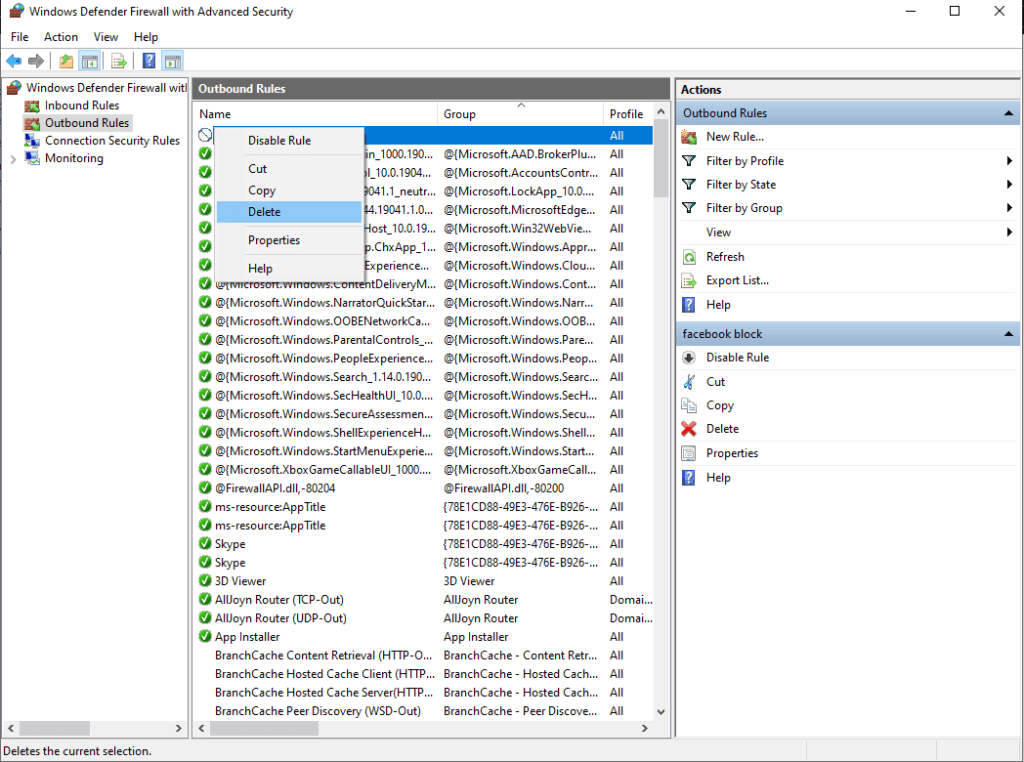Click the Inbound Rules tree icon

pos(32,106)
